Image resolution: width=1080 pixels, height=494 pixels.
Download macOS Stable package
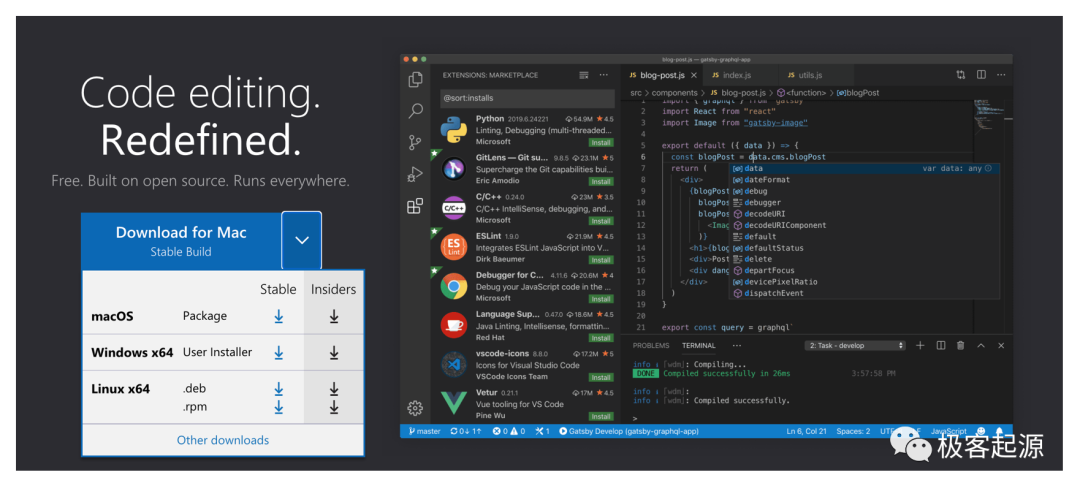coord(278,316)
